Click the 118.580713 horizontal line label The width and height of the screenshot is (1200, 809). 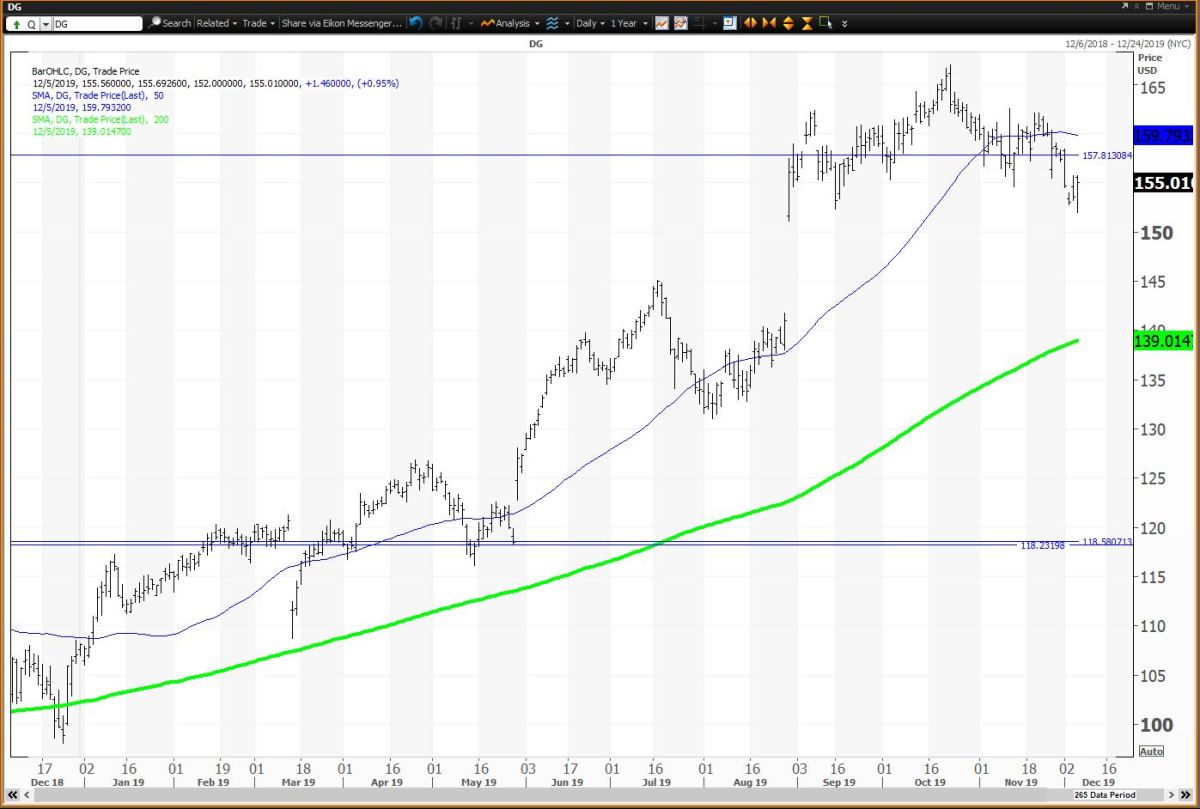1108,541
